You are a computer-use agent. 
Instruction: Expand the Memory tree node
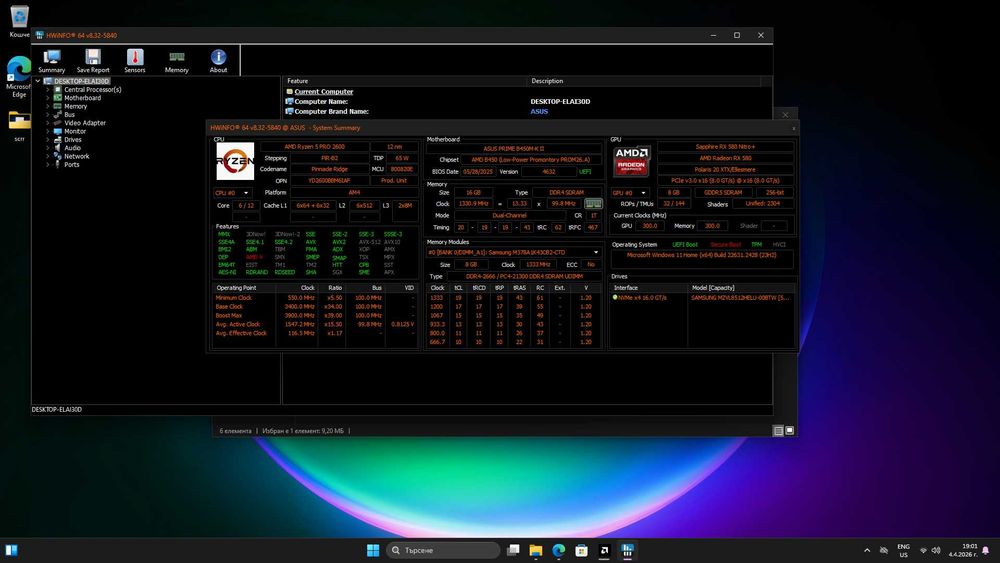click(x=48, y=106)
